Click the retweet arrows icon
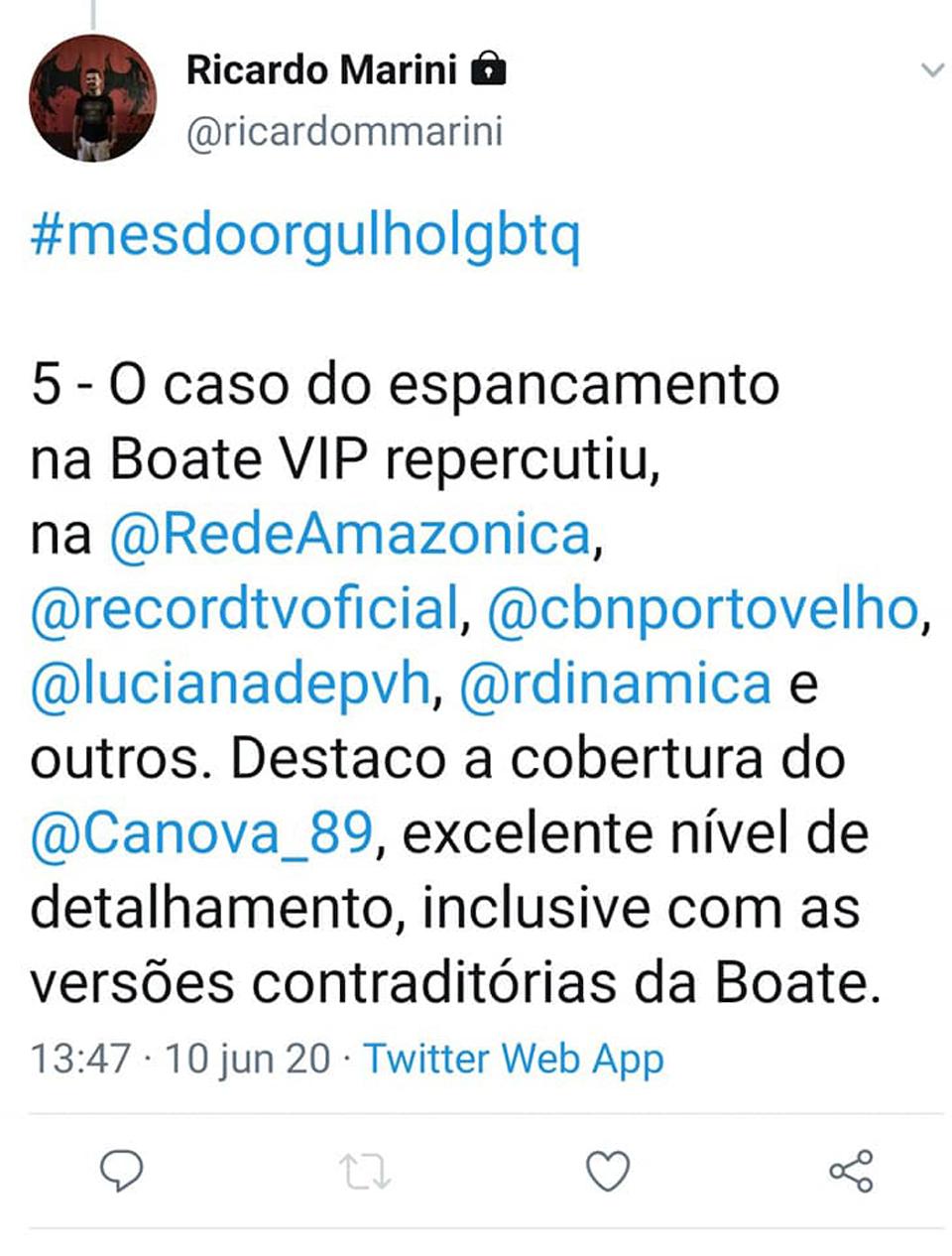 click(x=365, y=1172)
